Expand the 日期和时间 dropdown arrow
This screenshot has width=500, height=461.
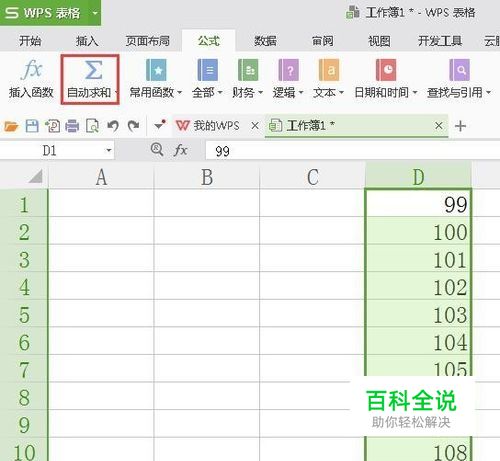coord(415,92)
